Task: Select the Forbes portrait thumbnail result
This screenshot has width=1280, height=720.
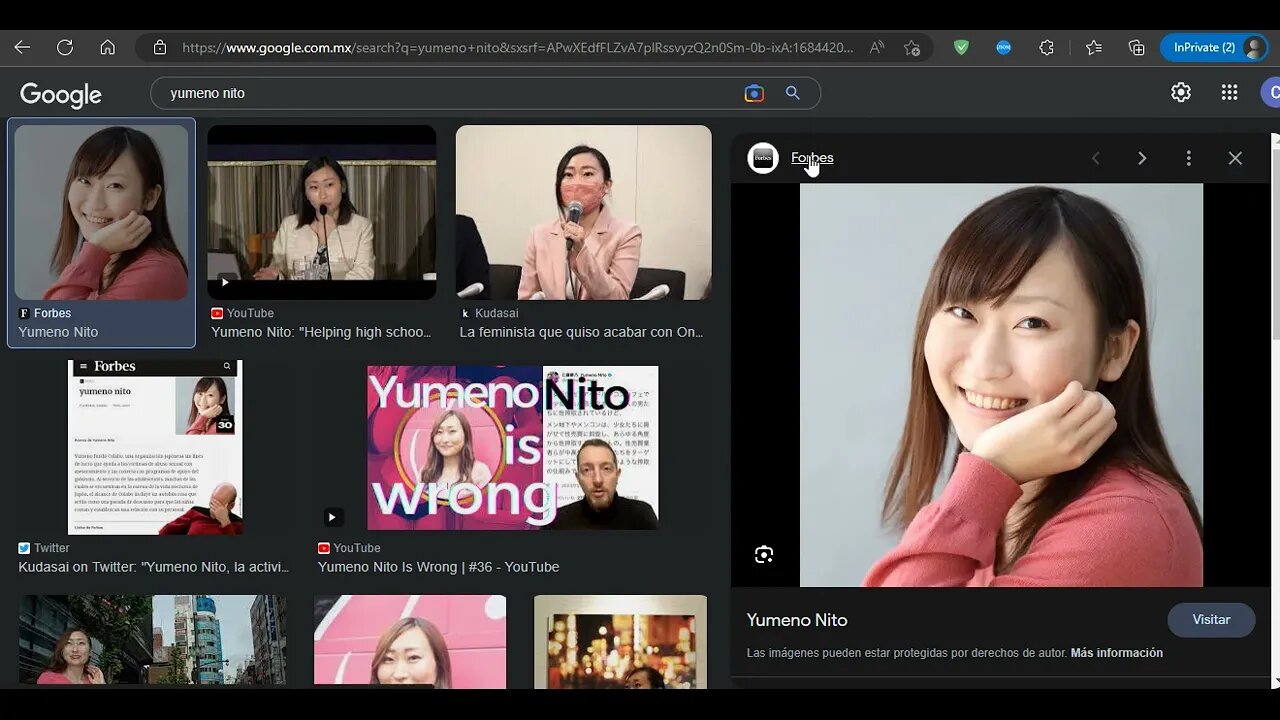Action: 101,212
